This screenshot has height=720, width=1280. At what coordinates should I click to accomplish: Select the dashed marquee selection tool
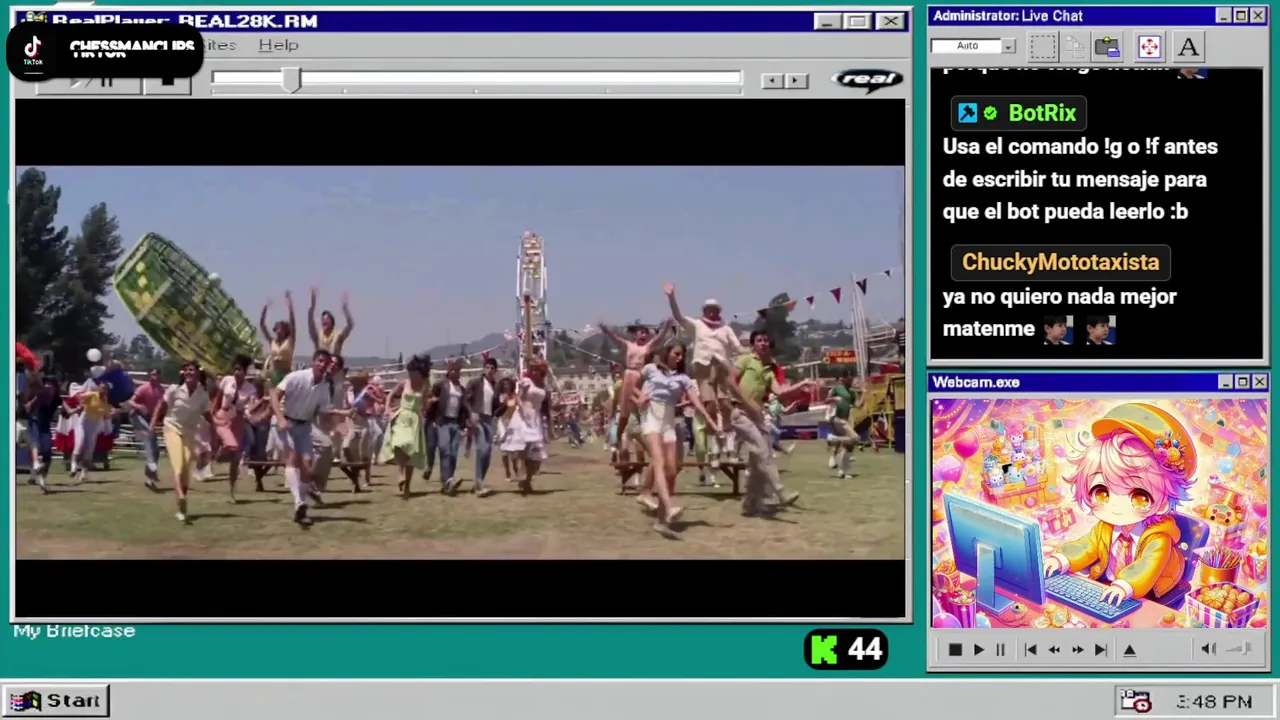click(x=1043, y=46)
